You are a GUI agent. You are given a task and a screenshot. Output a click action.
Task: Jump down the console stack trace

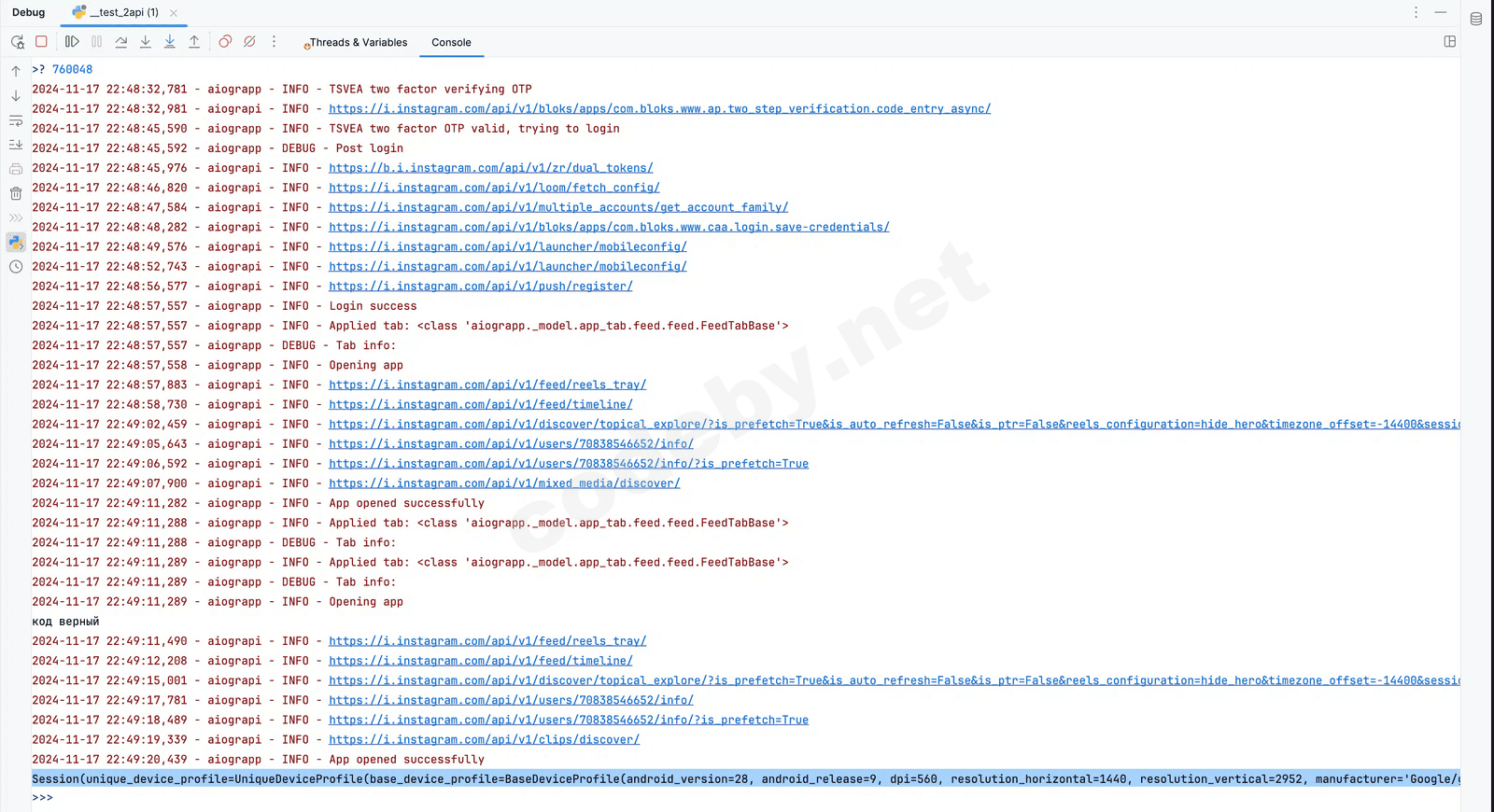[x=16, y=95]
